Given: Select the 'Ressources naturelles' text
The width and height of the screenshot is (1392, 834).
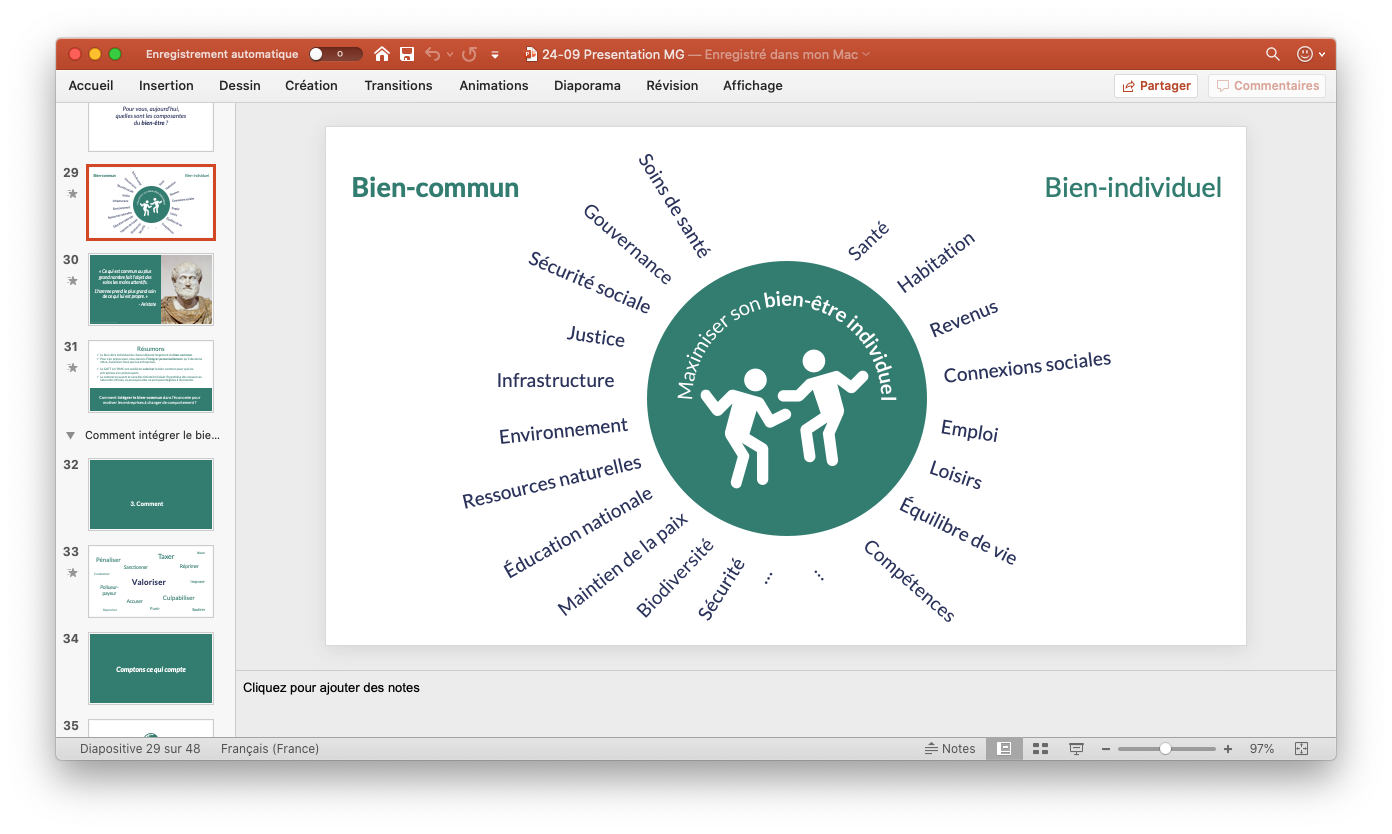Looking at the screenshot, I should click(x=552, y=482).
